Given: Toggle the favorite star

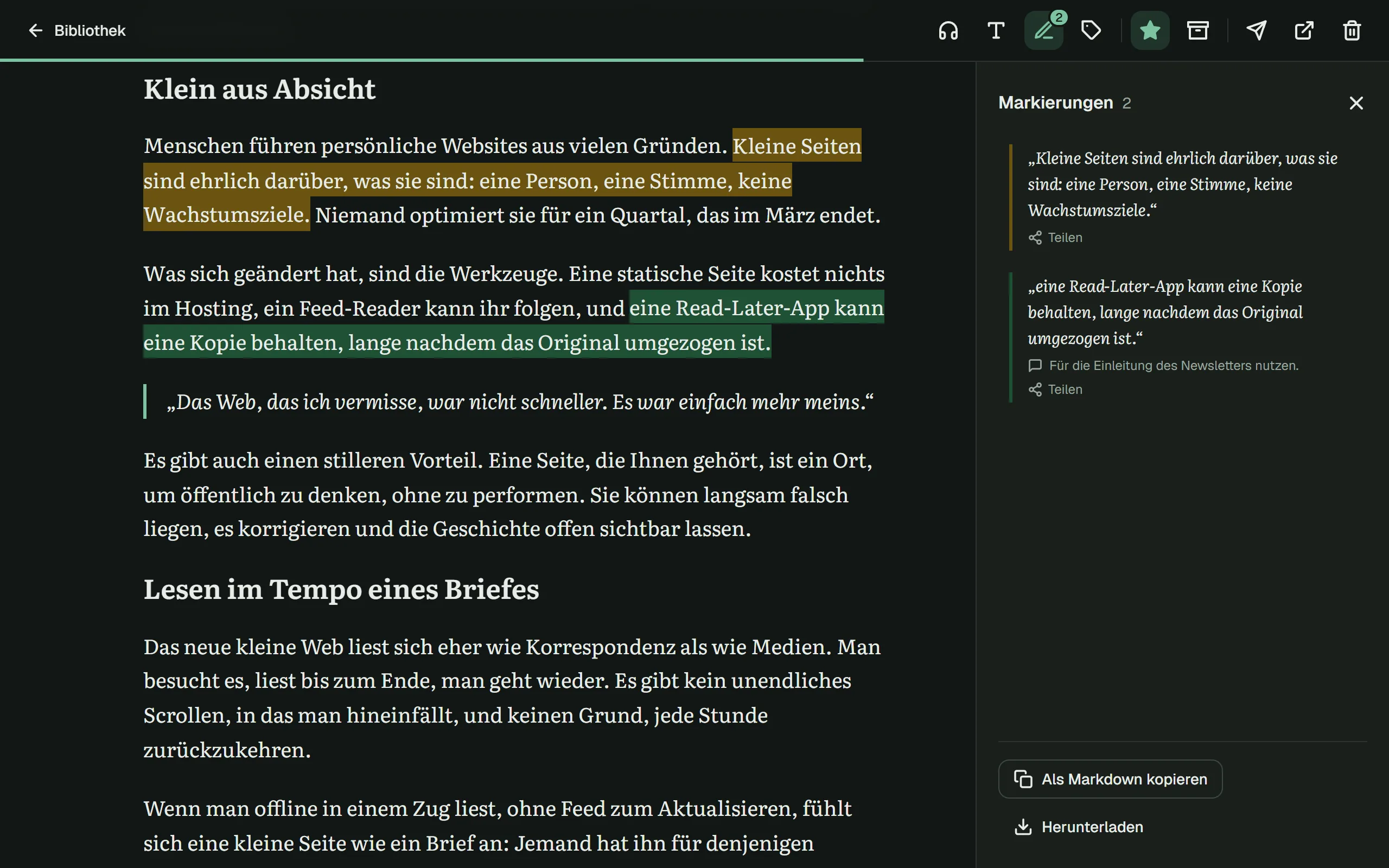Looking at the screenshot, I should (1150, 30).
